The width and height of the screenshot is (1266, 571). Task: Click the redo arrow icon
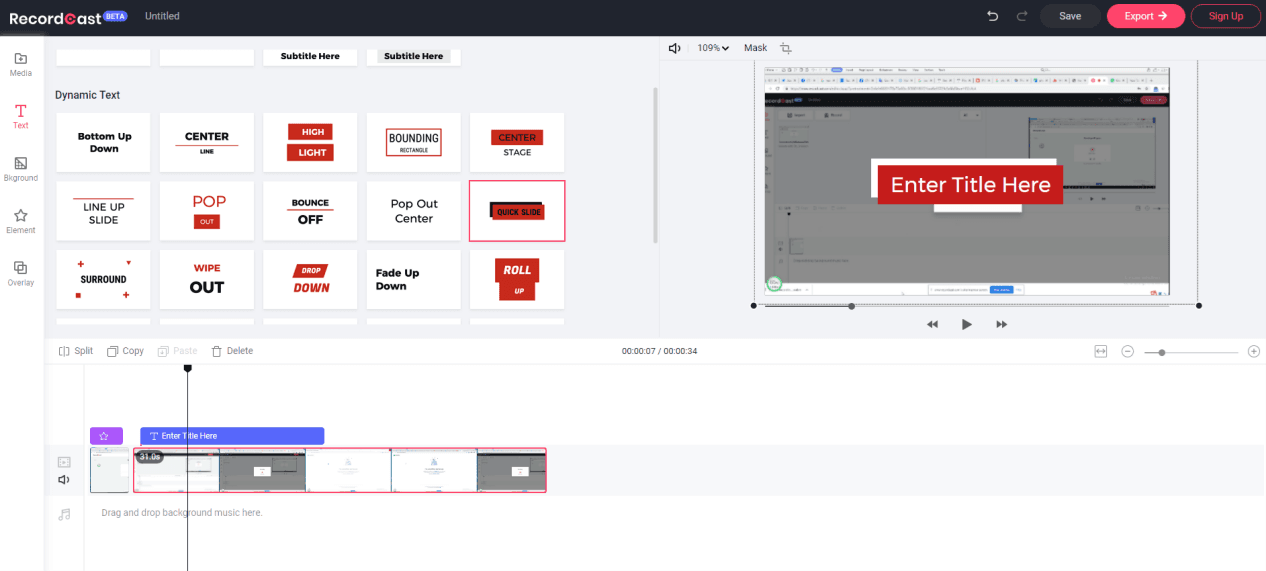point(1021,16)
